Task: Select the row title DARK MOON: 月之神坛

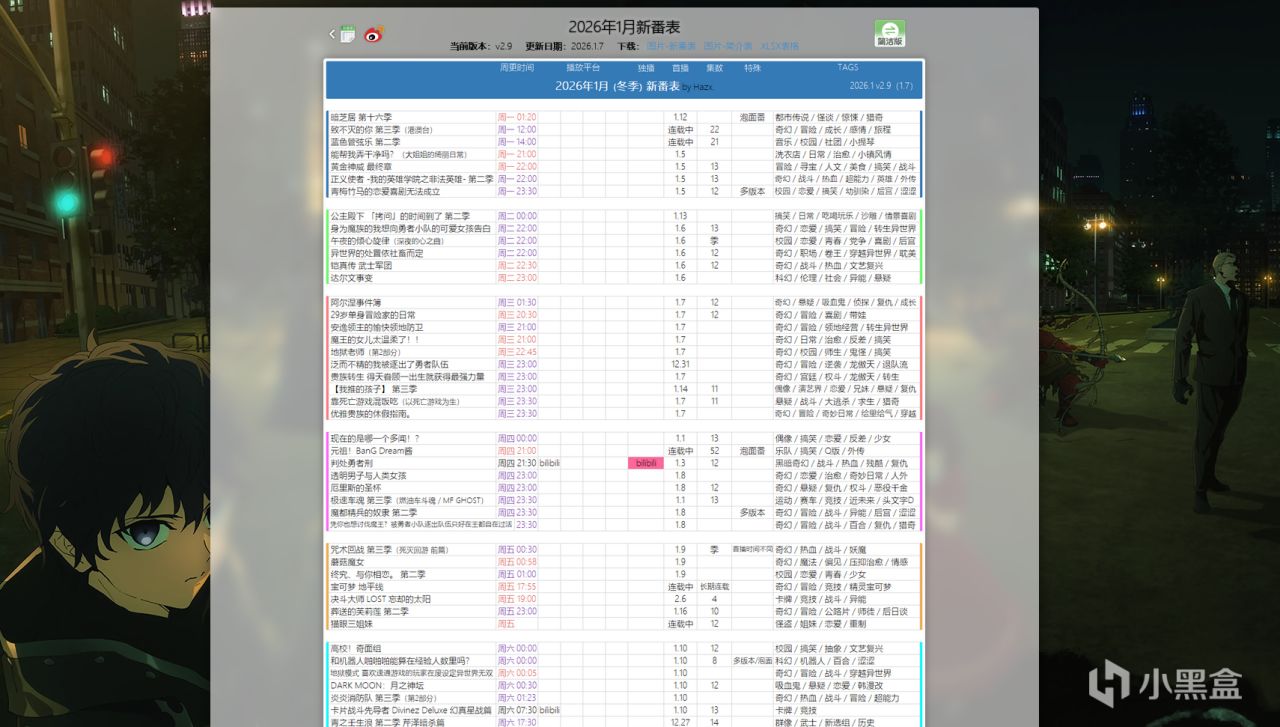Action: coord(375,685)
